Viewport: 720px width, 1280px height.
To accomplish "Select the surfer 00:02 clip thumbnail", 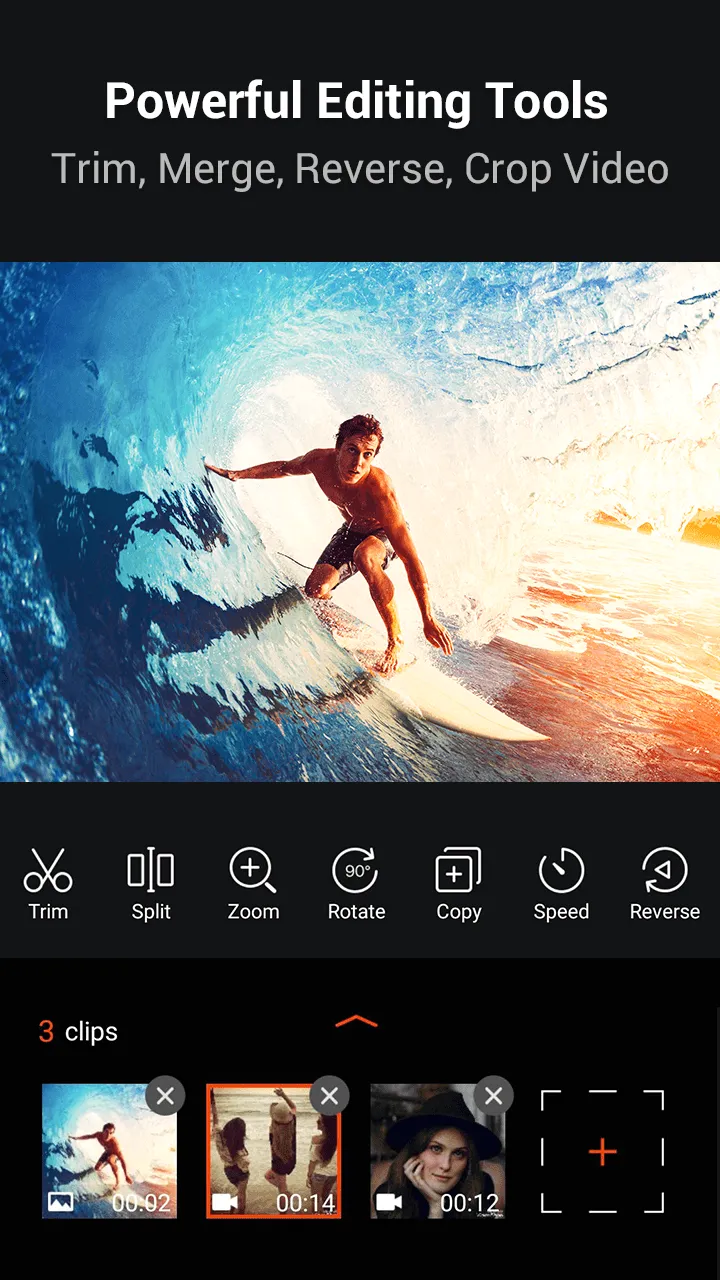I will coord(109,1151).
